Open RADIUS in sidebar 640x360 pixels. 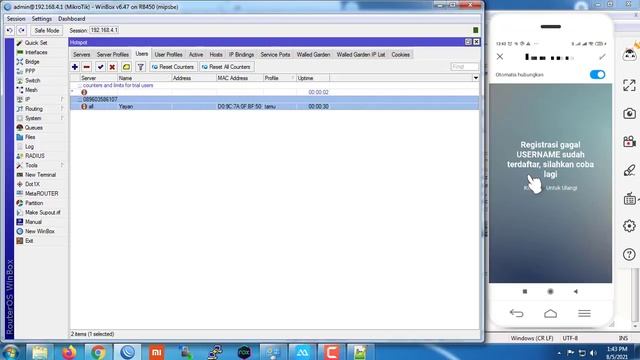[35, 156]
